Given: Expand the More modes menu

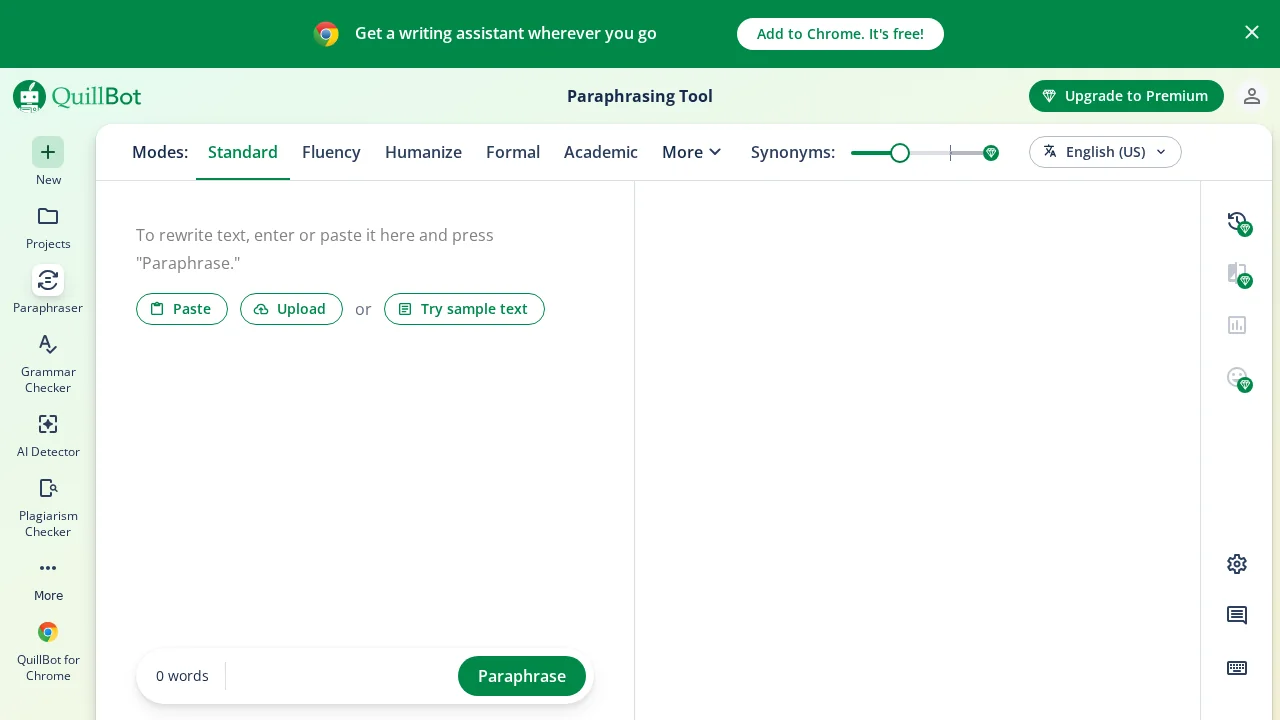Looking at the screenshot, I should click(692, 152).
